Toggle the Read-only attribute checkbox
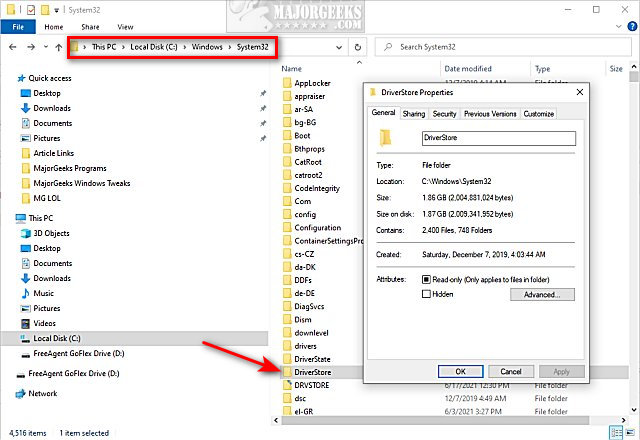 click(x=426, y=280)
